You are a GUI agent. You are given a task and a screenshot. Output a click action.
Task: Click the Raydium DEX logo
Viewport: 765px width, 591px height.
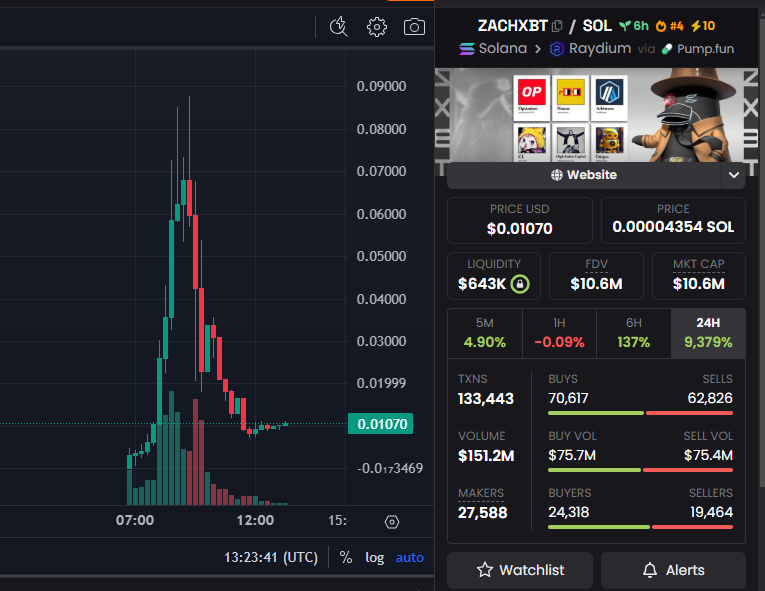click(x=557, y=49)
